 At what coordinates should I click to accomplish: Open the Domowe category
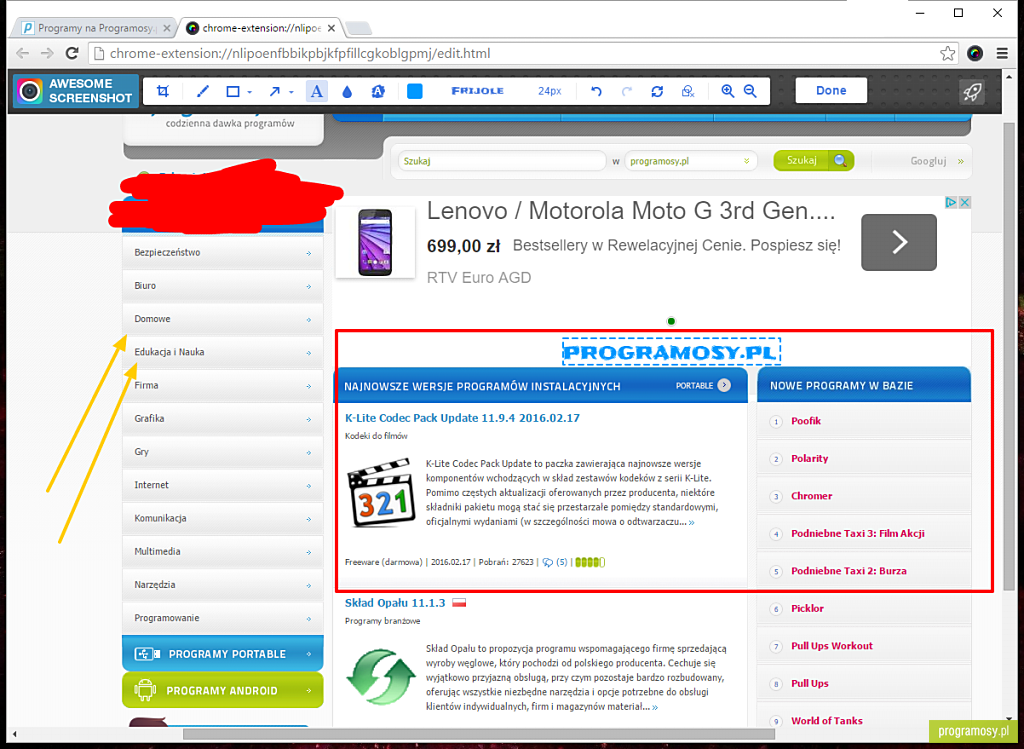[x=223, y=319]
